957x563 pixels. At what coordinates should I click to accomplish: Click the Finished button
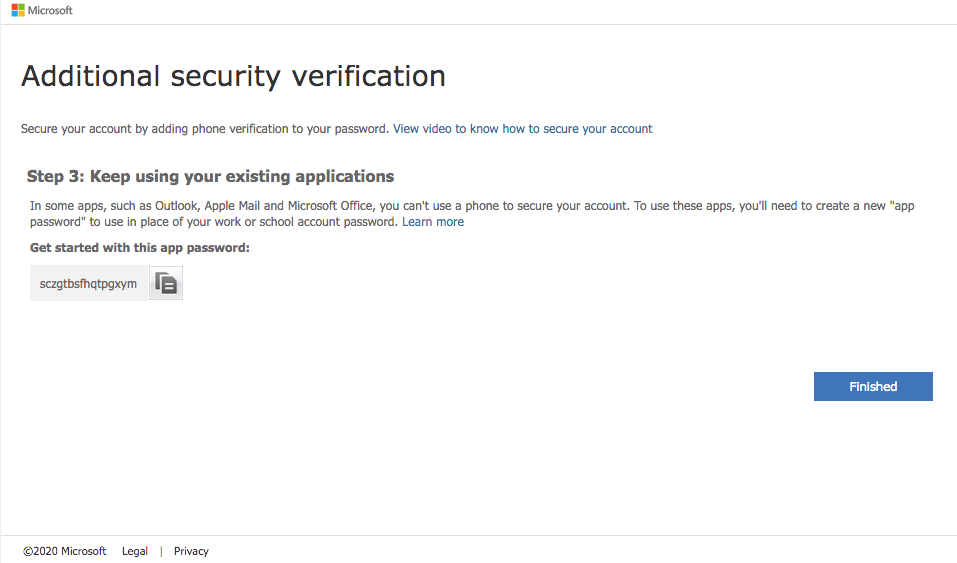[x=873, y=387]
